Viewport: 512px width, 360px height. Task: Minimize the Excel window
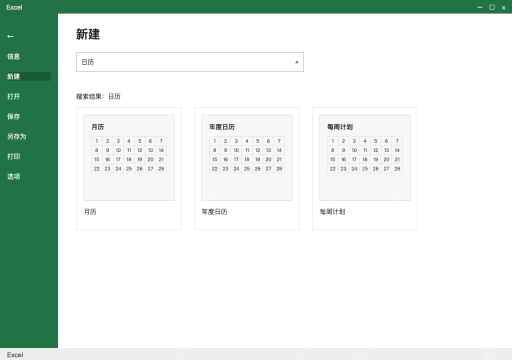pos(480,7)
